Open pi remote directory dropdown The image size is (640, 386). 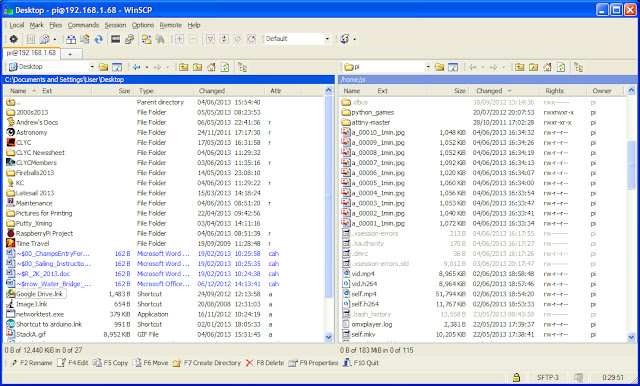tap(428, 67)
